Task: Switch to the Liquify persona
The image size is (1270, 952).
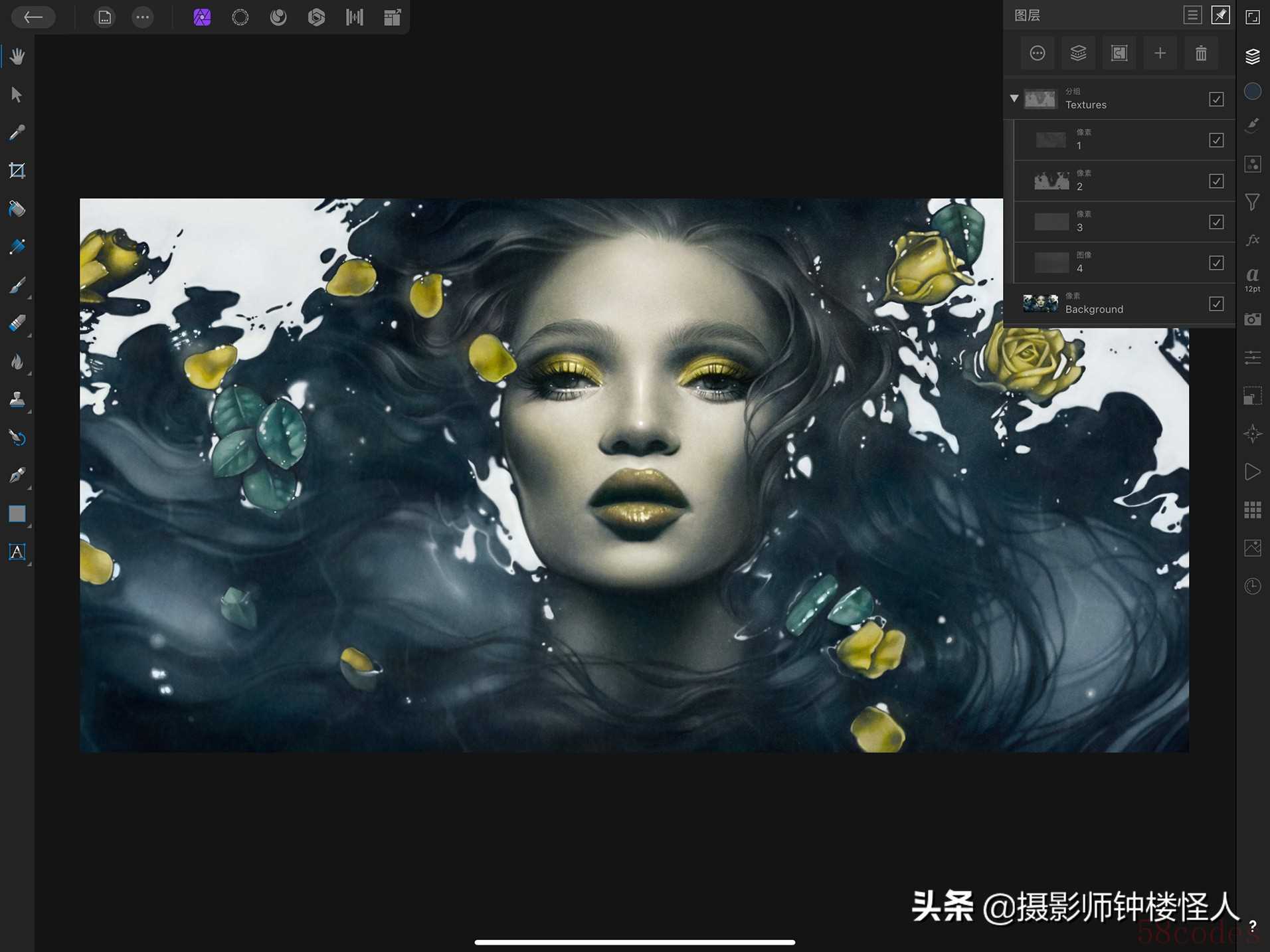Action: [240, 17]
